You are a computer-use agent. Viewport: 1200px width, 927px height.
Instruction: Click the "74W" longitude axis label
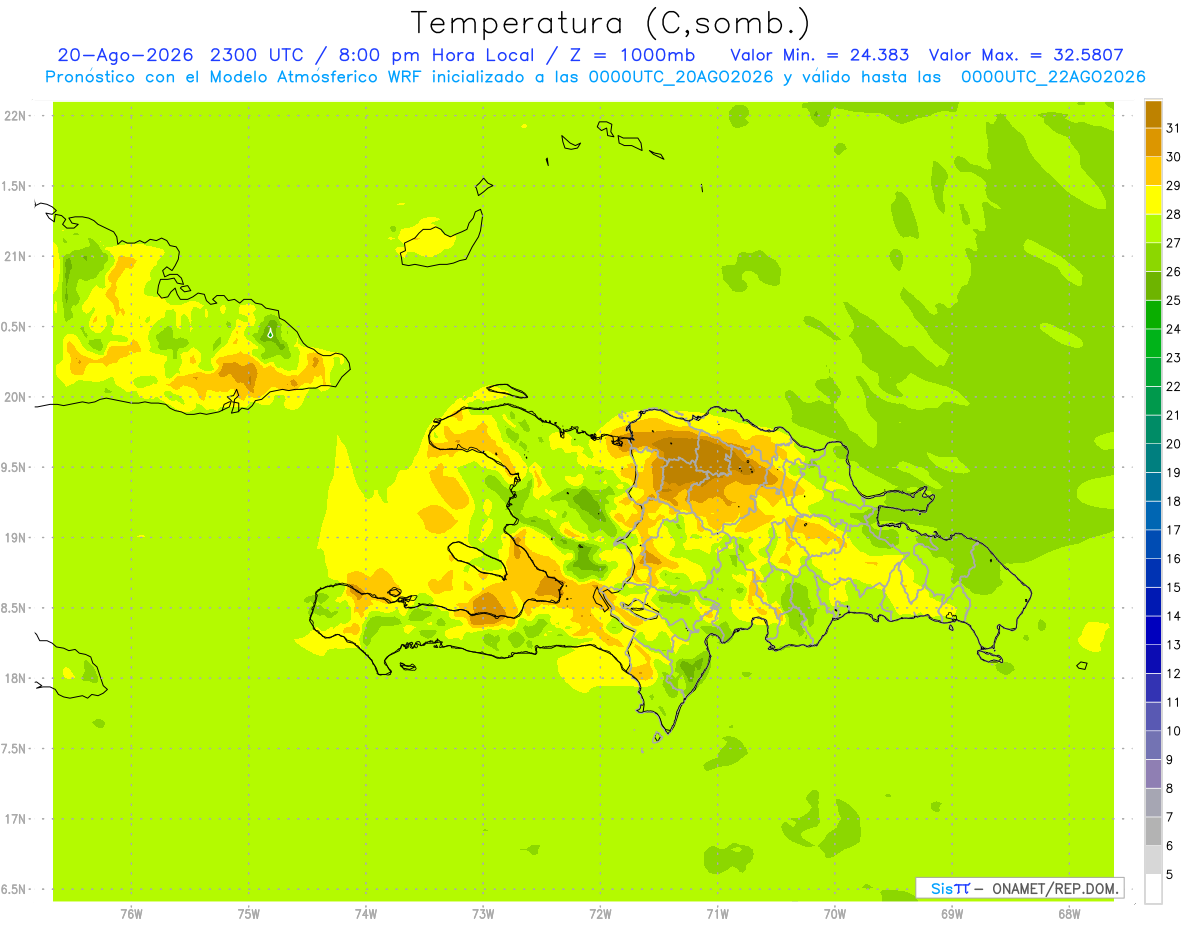pos(366,914)
